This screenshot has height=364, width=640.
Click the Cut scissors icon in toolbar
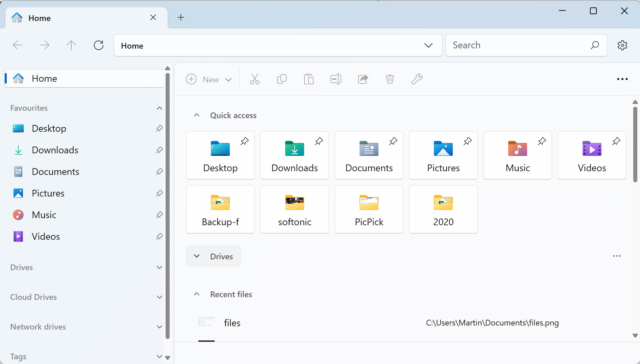(255, 79)
